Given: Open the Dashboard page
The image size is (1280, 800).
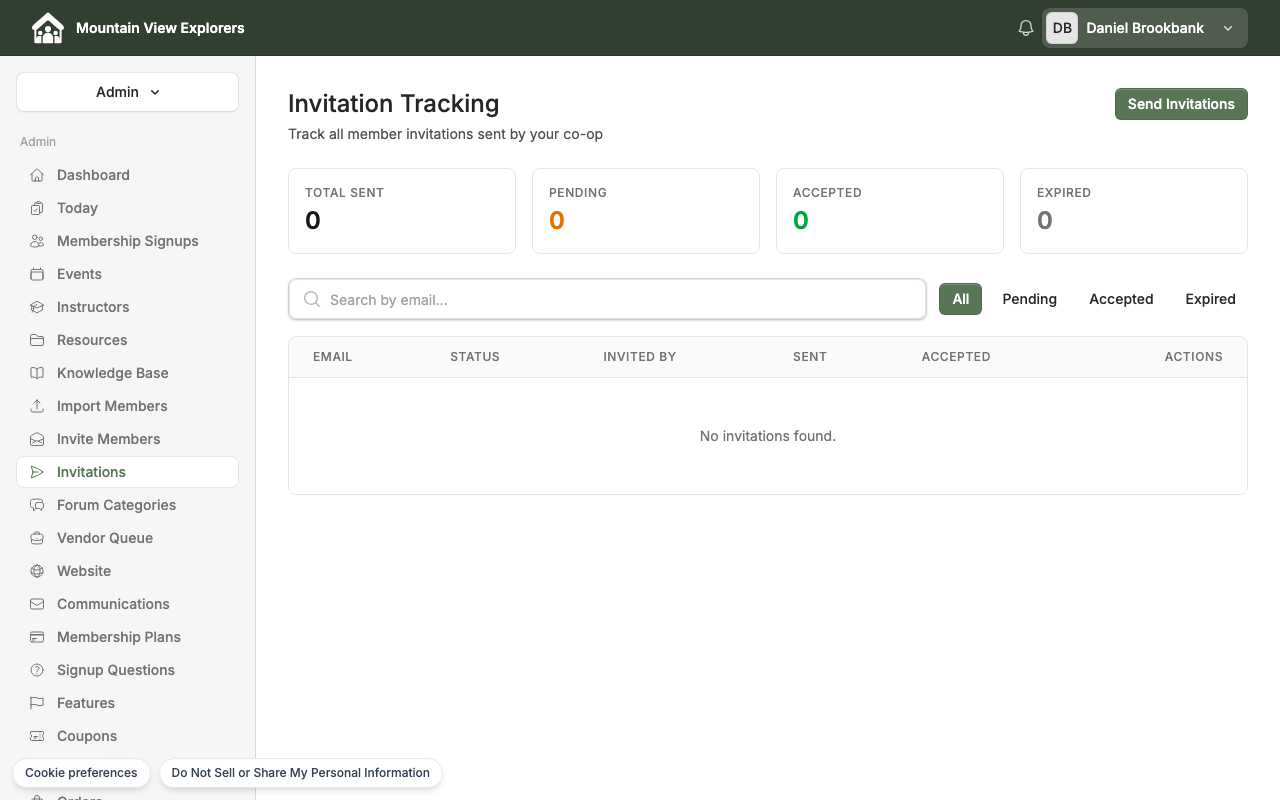Looking at the screenshot, I should [127, 175].
